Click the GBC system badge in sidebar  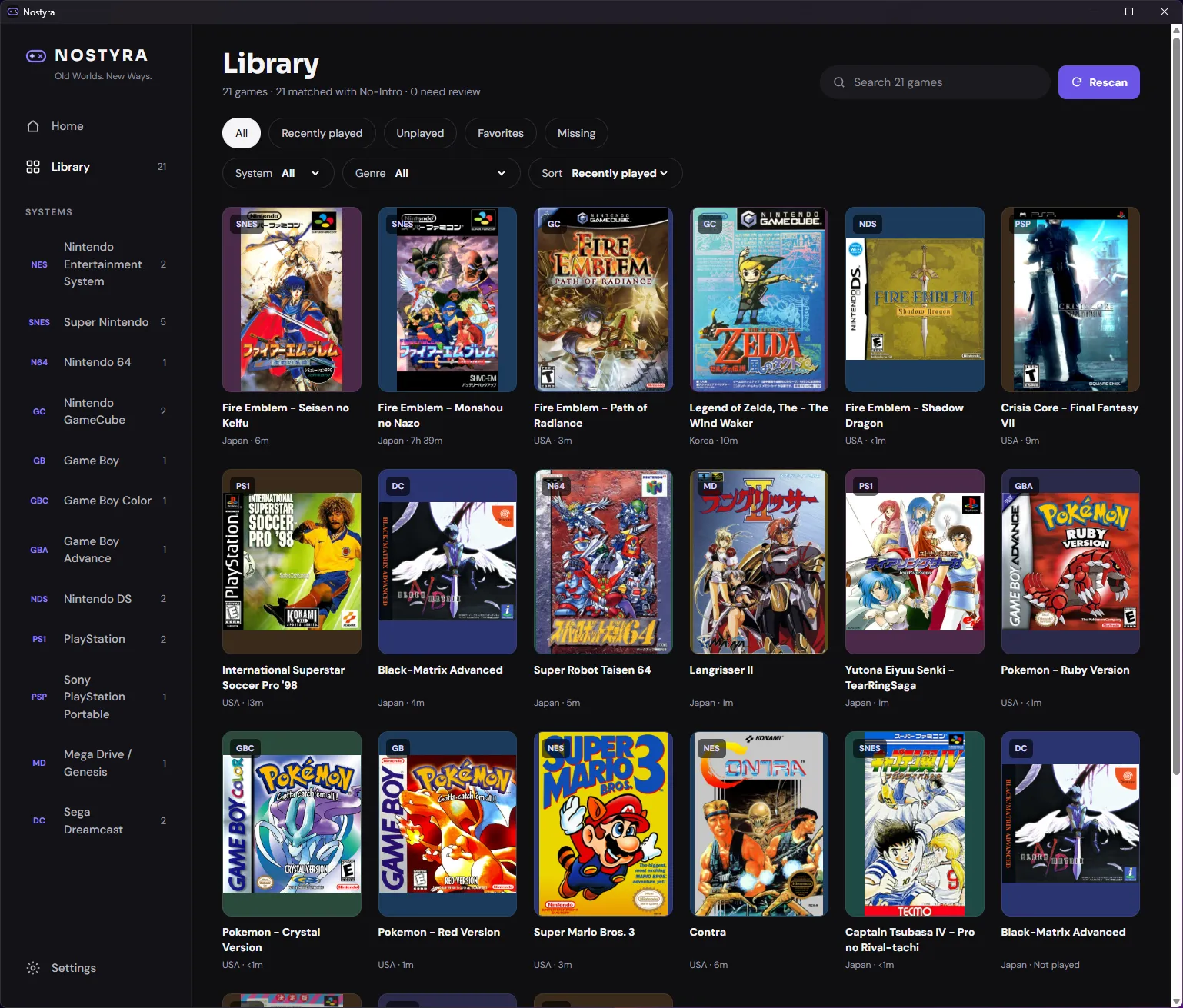[39, 501]
